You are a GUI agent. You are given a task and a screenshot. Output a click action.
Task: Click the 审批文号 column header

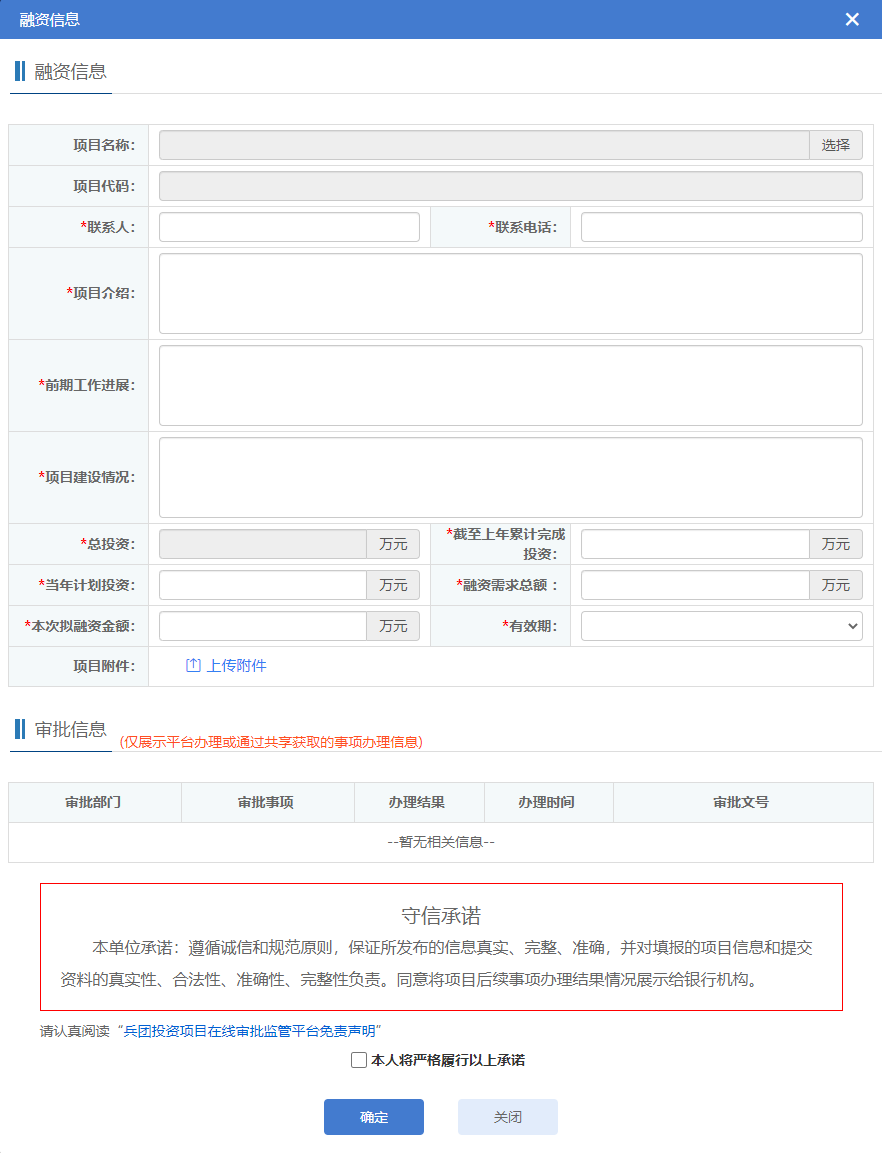pos(741,802)
